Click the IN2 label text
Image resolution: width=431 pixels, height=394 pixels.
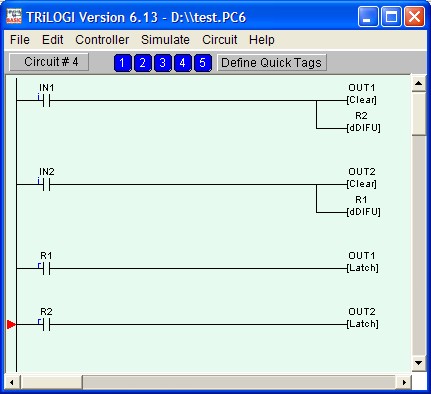tap(47, 172)
